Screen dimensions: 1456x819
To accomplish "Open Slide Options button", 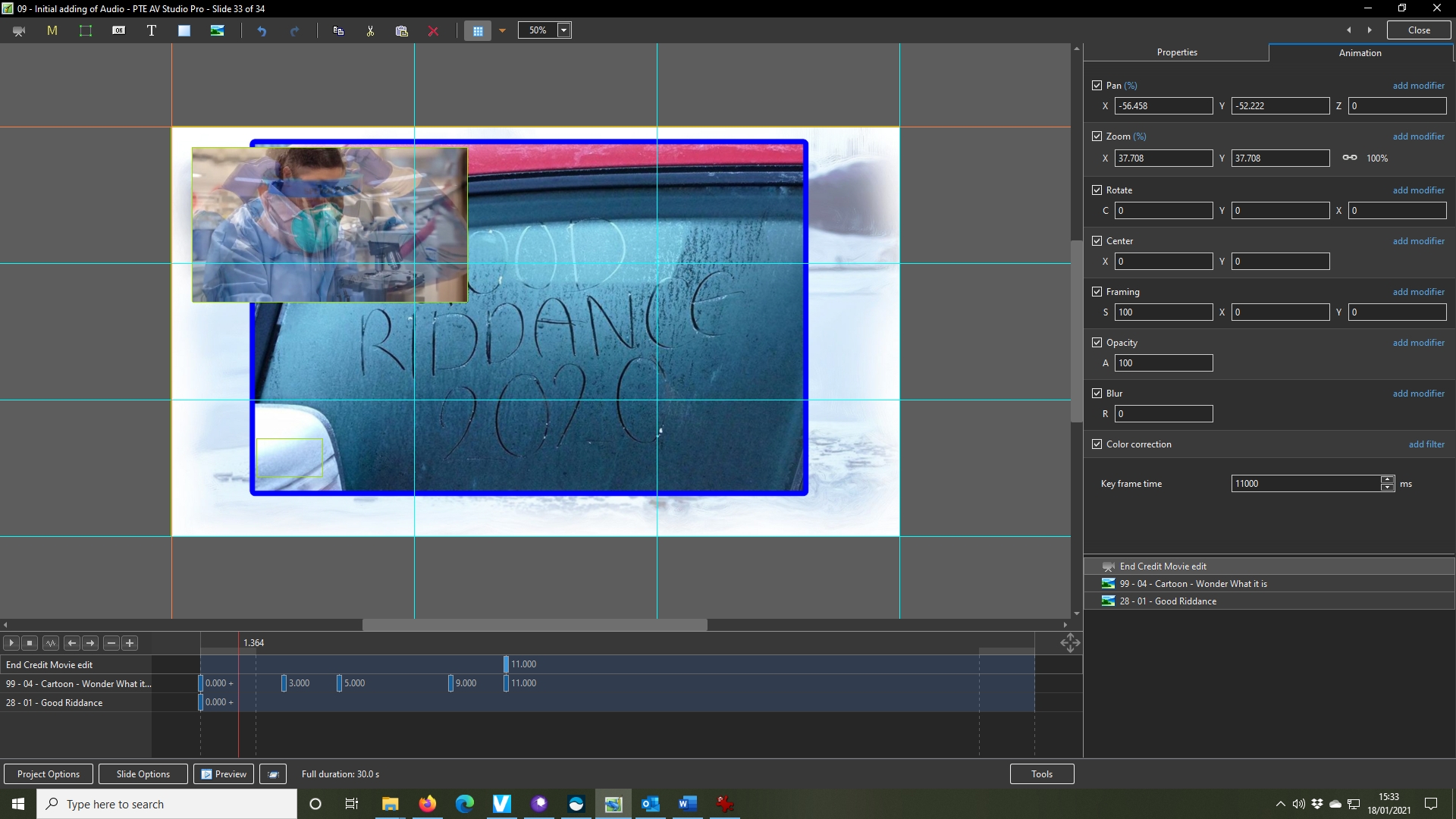I will [143, 774].
